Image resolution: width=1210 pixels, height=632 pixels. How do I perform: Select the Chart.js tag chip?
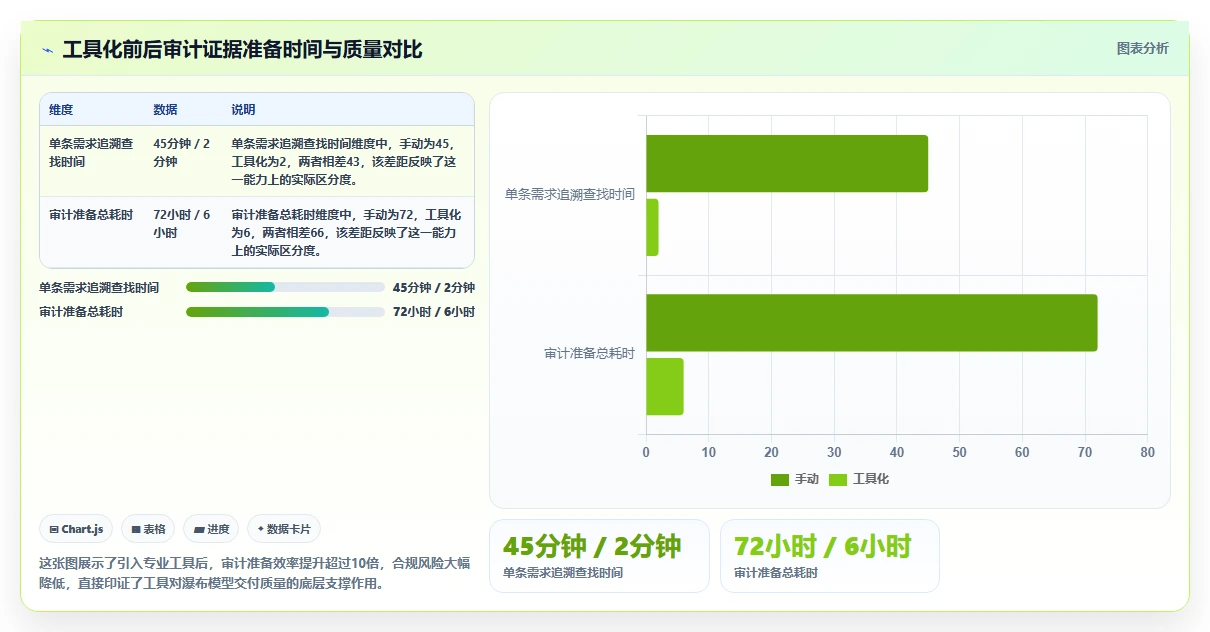tap(76, 529)
